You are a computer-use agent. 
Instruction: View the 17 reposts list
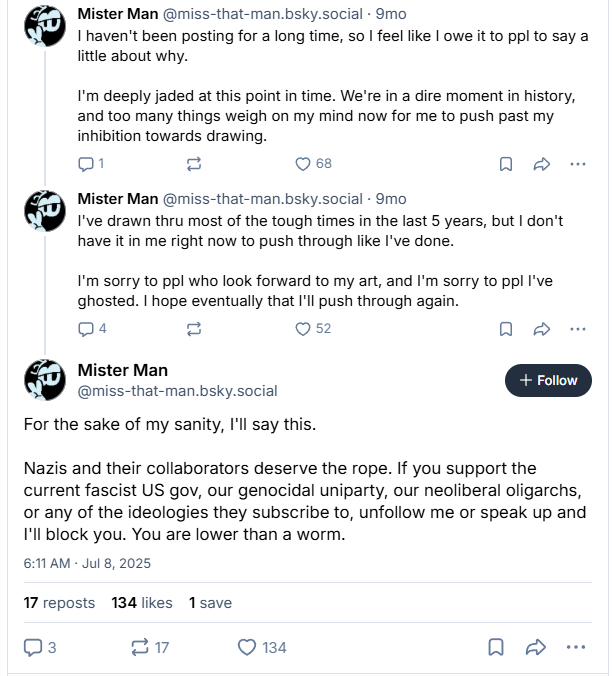59,603
